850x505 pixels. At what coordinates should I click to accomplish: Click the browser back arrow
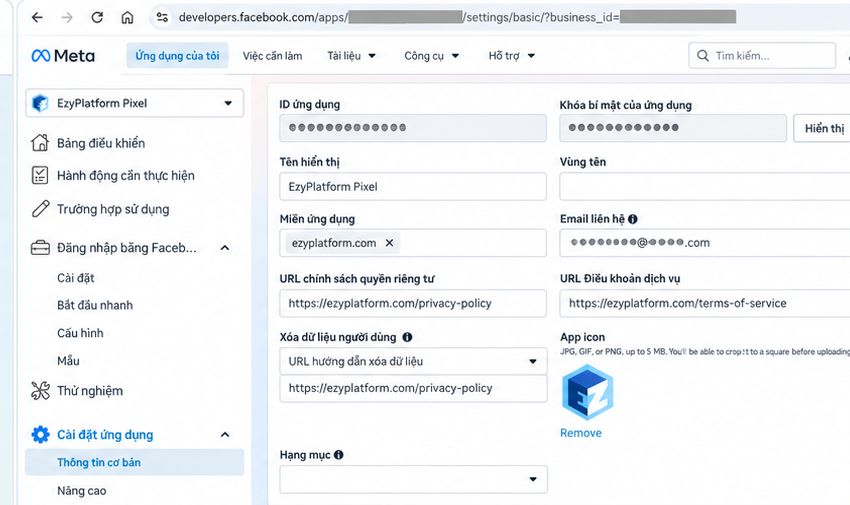coord(37,17)
